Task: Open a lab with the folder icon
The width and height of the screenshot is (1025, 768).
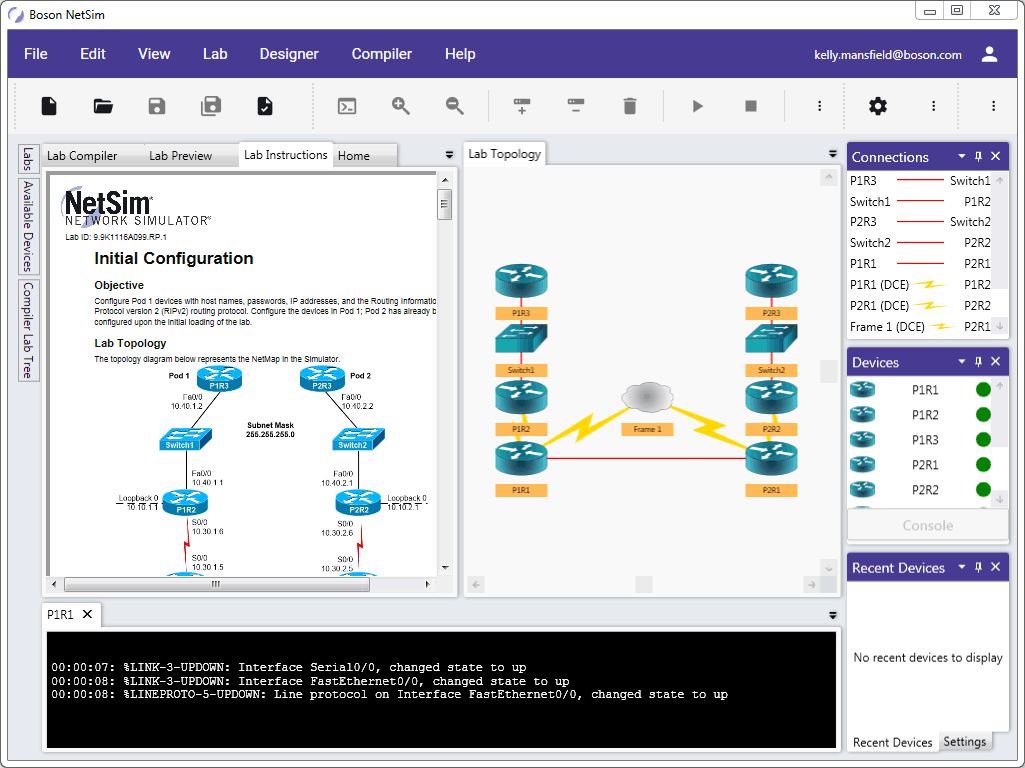Action: [103, 106]
